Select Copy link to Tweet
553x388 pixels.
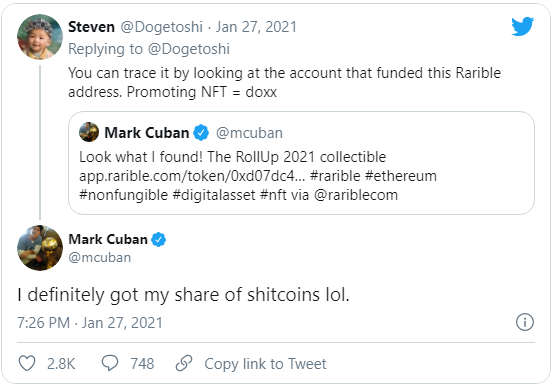[x=265, y=364]
